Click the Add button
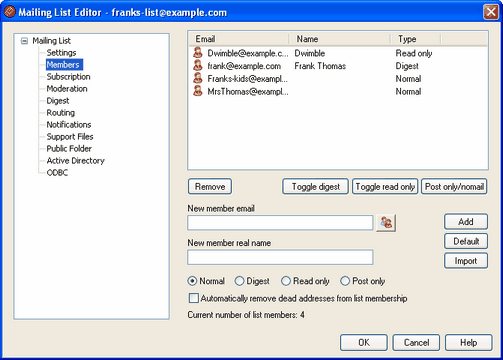Image resolution: width=503 pixels, height=360 pixels. (x=466, y=222)
